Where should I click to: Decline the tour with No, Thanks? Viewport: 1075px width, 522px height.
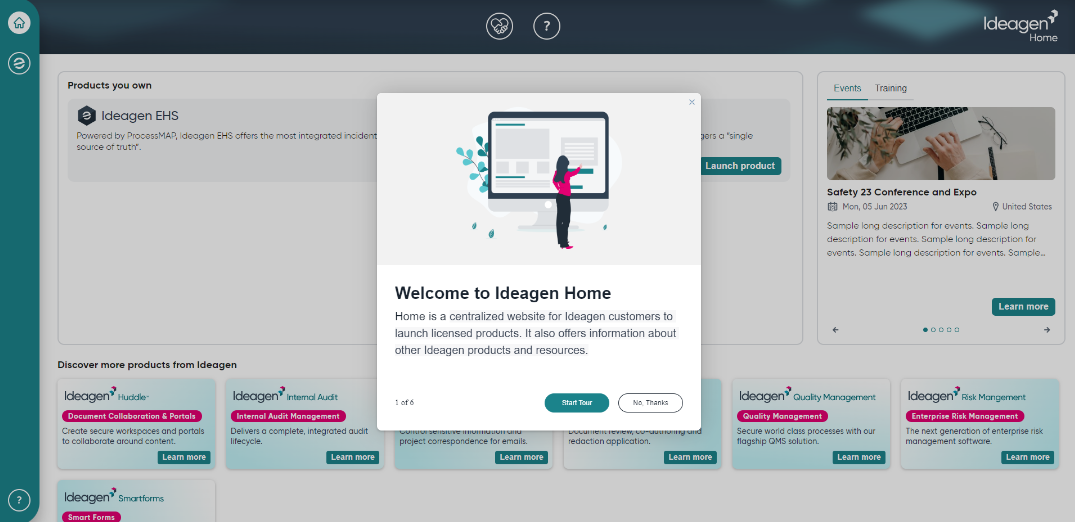[x=650, y=403]
